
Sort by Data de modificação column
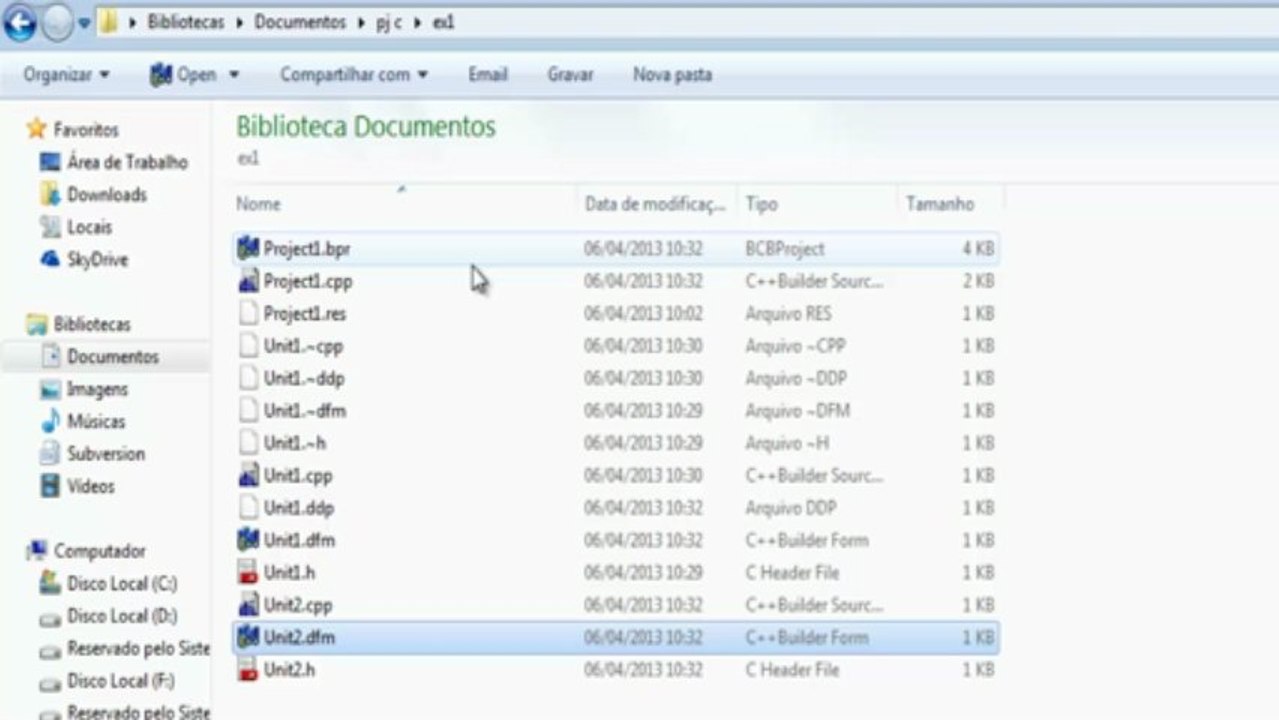click(656, 204)
